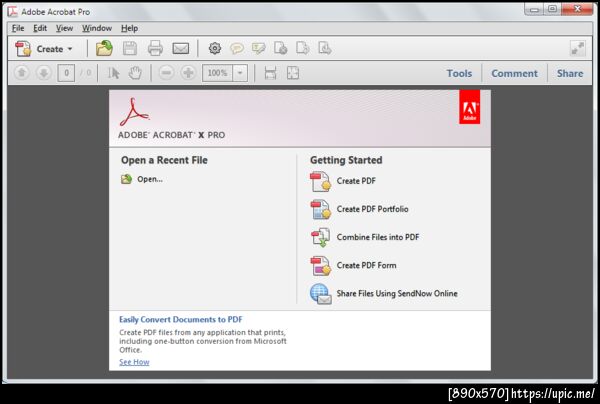Click the fit width scrolling icon

(271, 73)
